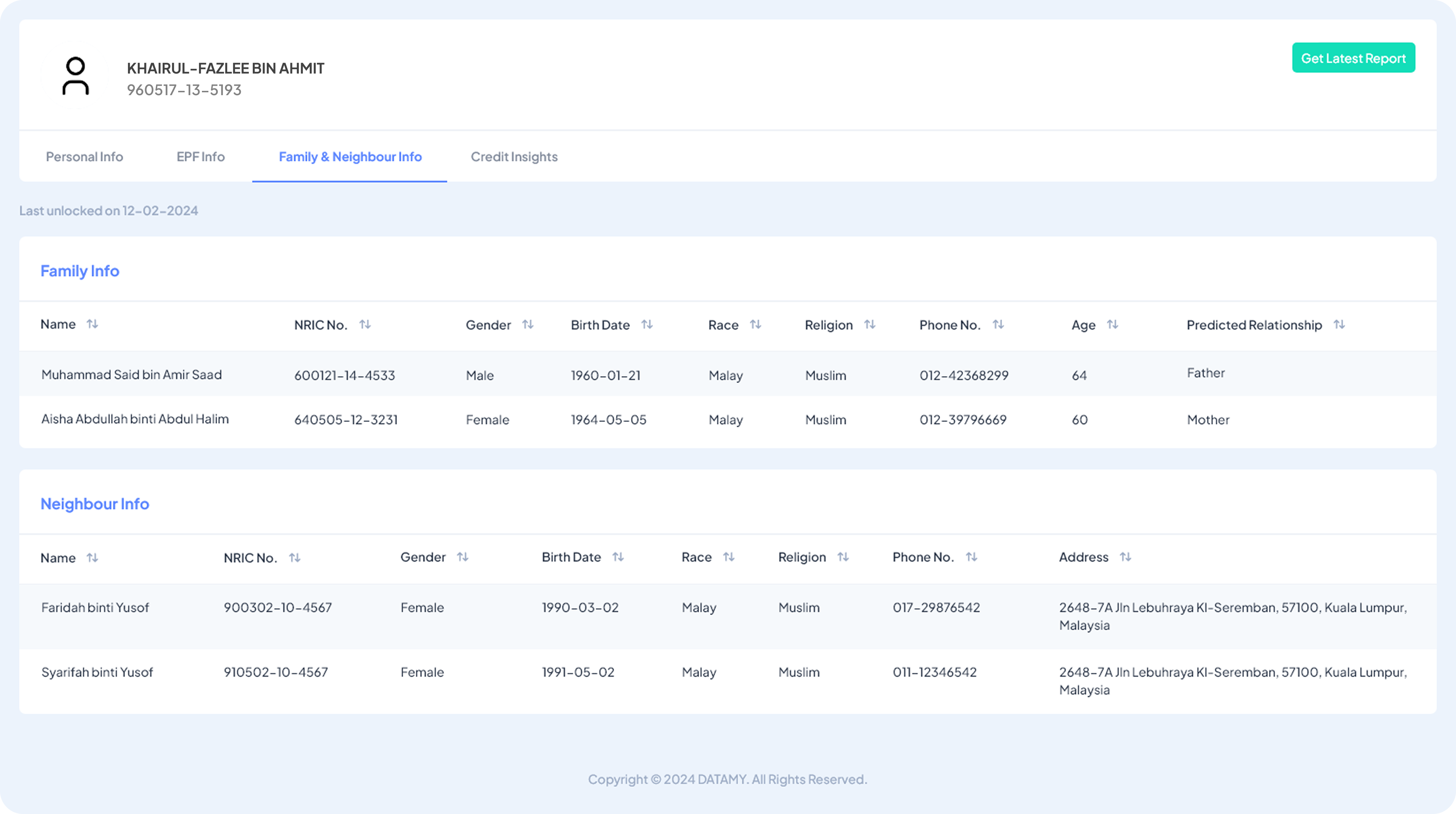Screen dimensions: 1456x814
Task: Click Syarifah binti Yusof's address cell
Action: [1233, 681]
